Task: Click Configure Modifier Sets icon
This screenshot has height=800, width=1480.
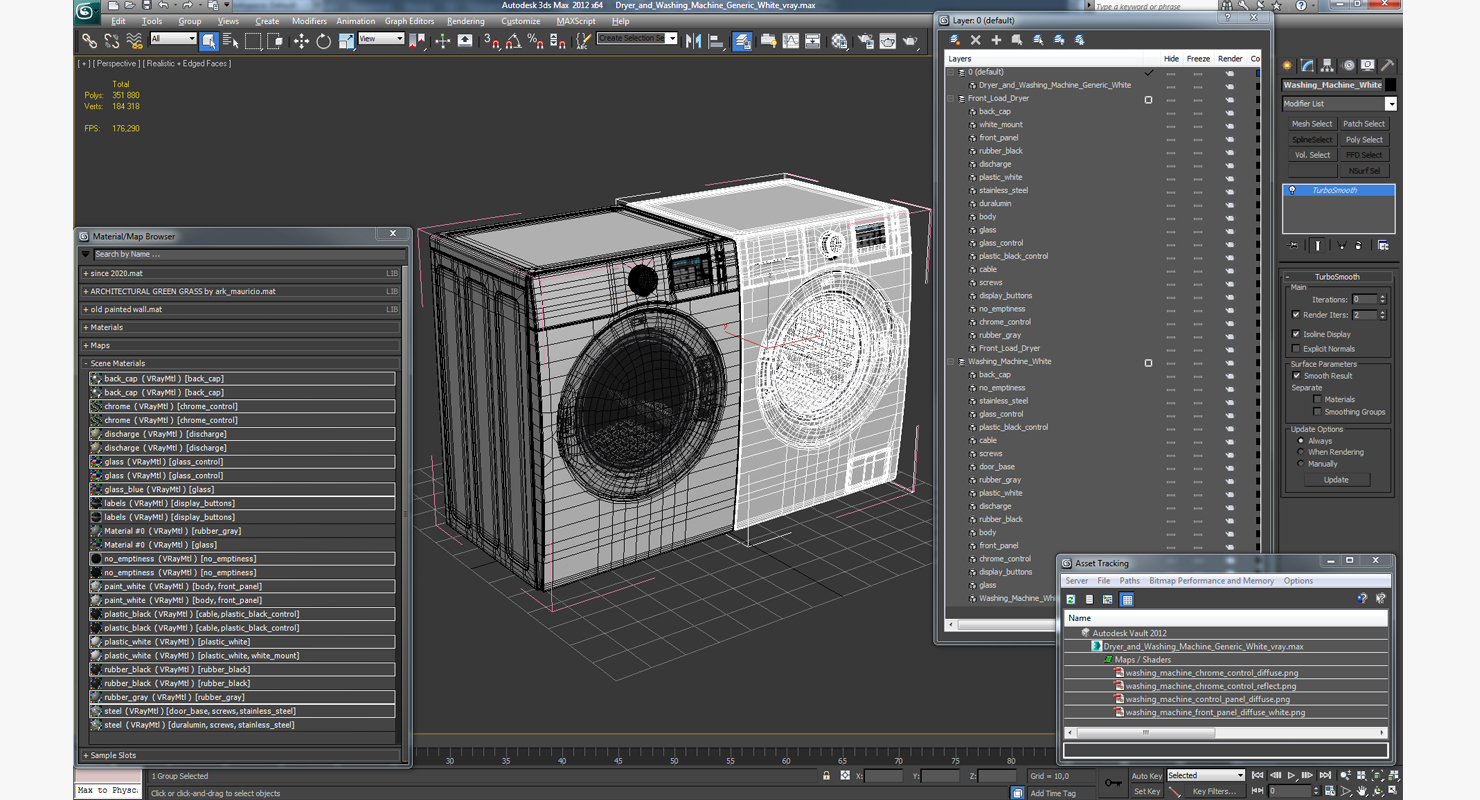Action: click(1383, 245)
